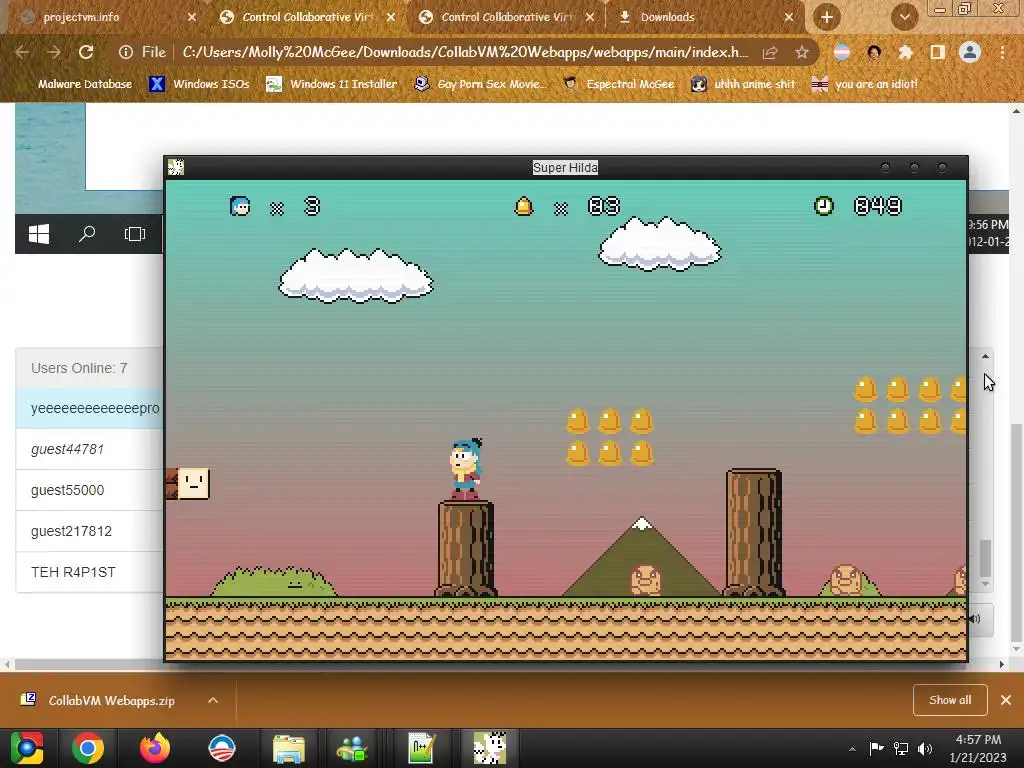Open the Action Center flag tray icon
This screenshot has width=1024, height=768.
[876, 748]
